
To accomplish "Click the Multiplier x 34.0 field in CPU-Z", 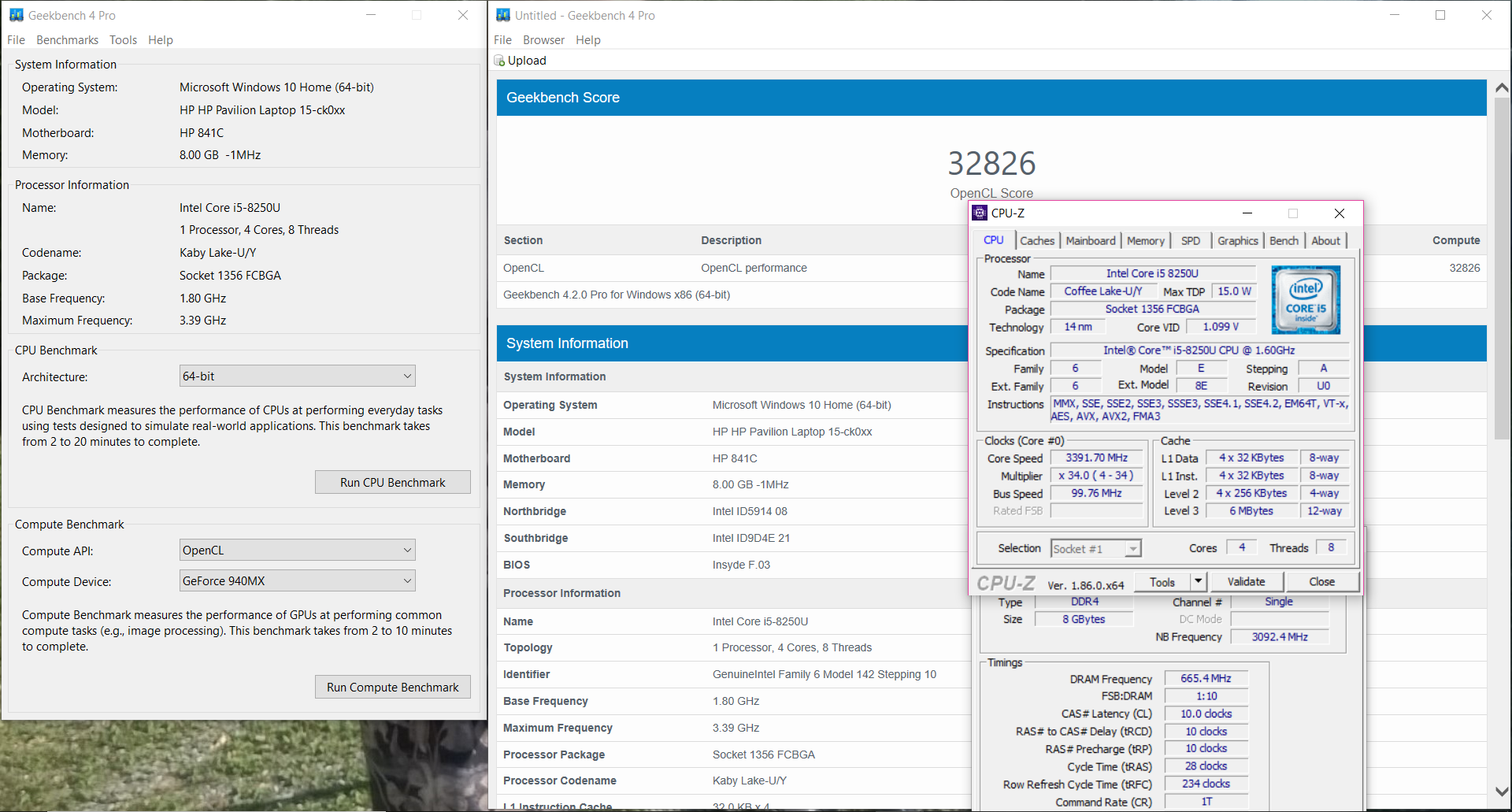I will click(1097, 476).
